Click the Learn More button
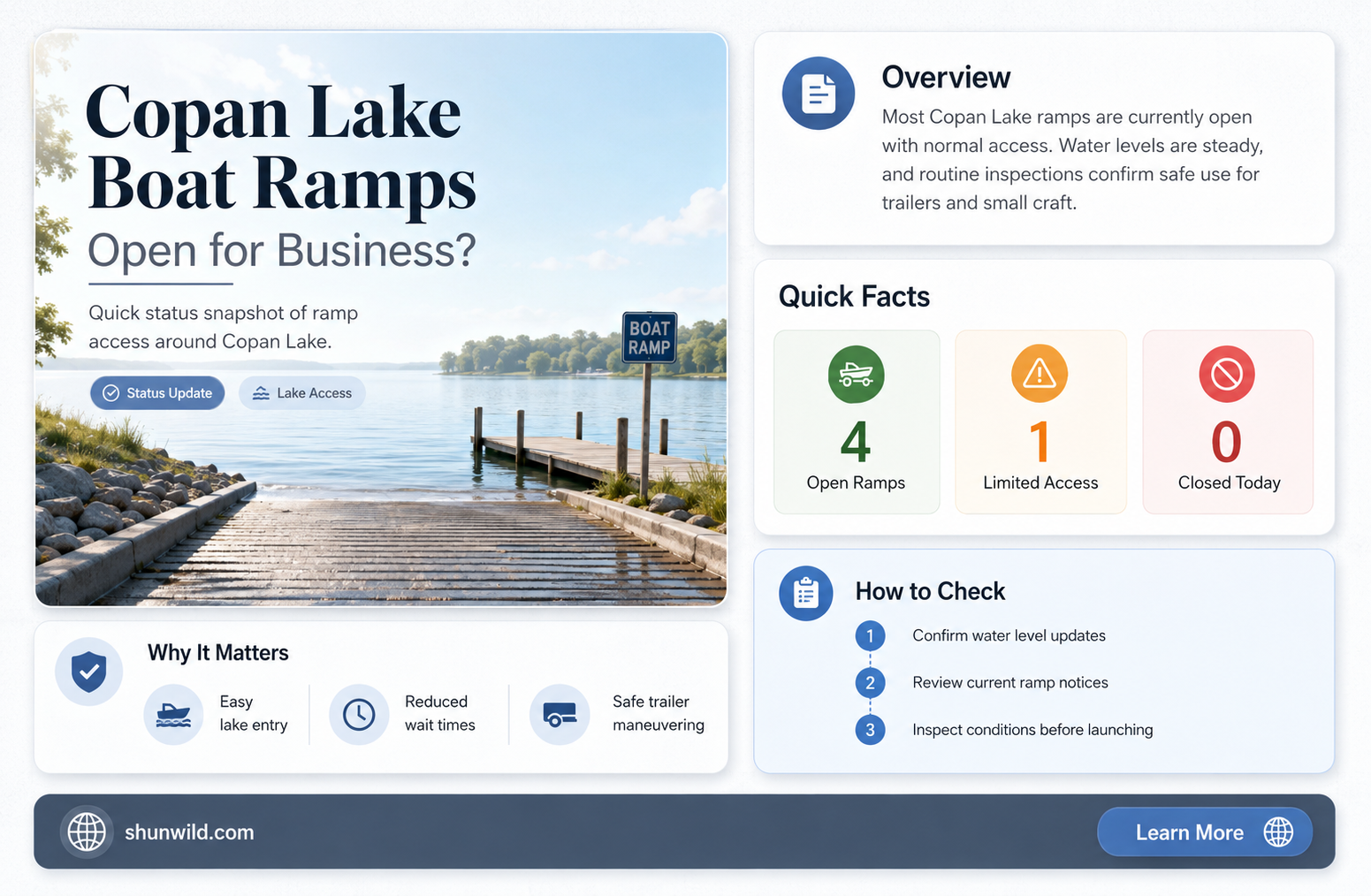 1205,831
